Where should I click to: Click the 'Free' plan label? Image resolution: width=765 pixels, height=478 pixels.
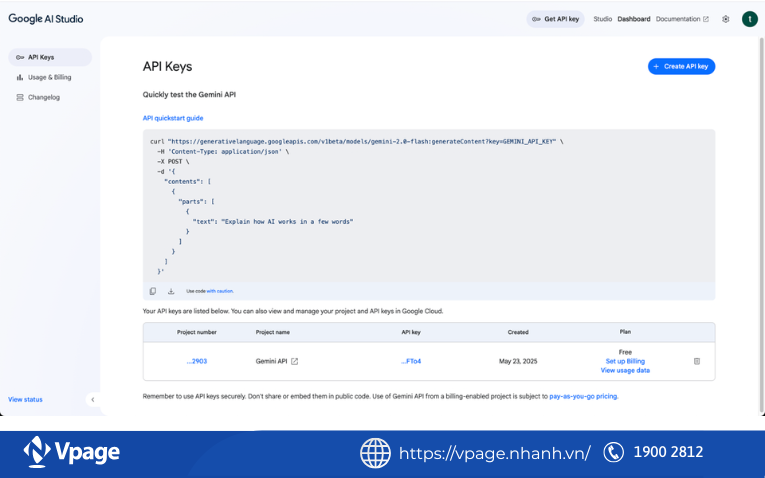(x=625, y=352)
